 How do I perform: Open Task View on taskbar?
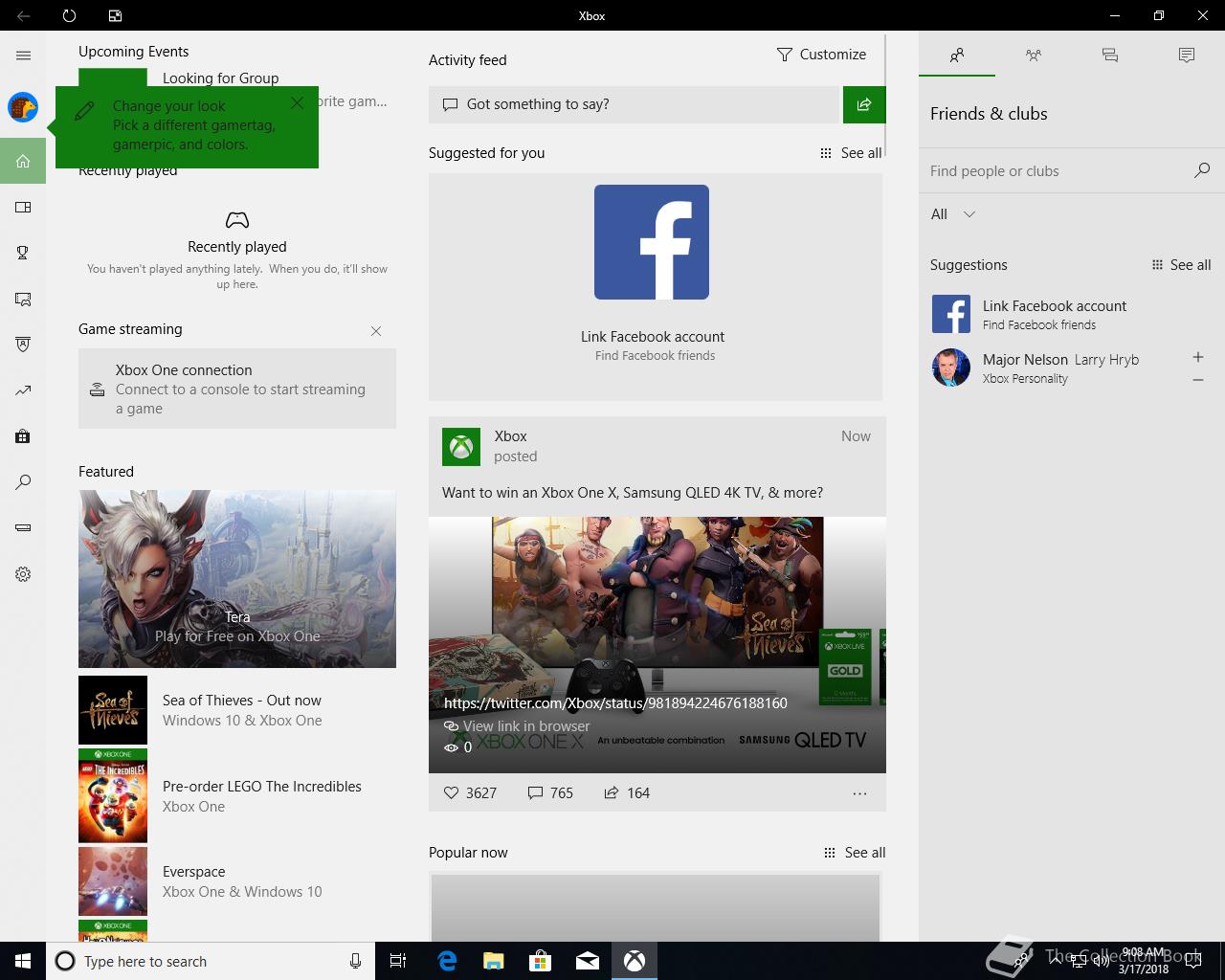coord(398,961)
